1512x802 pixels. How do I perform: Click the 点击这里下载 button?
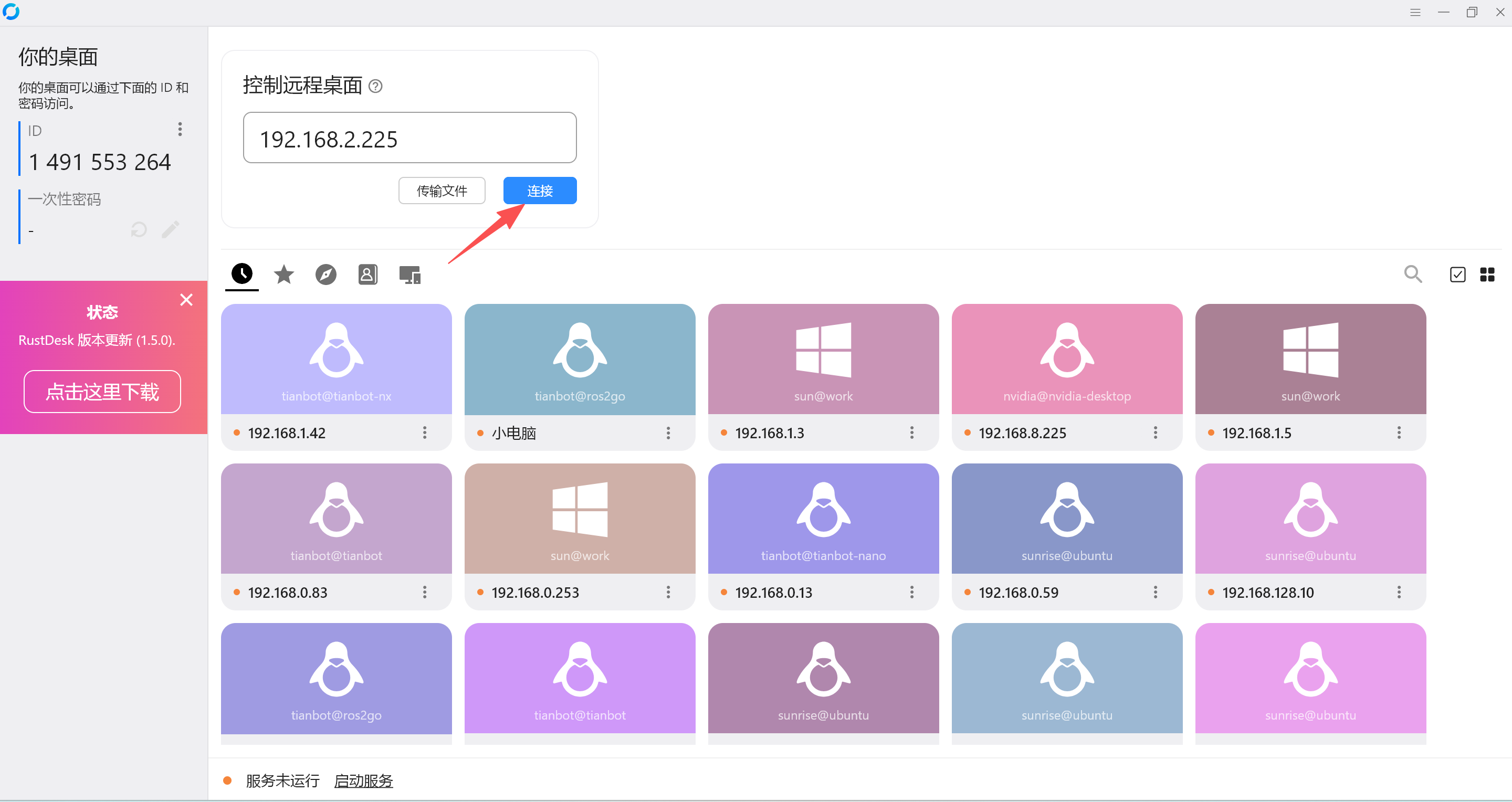pyautogui.click(x=102, y=391)
